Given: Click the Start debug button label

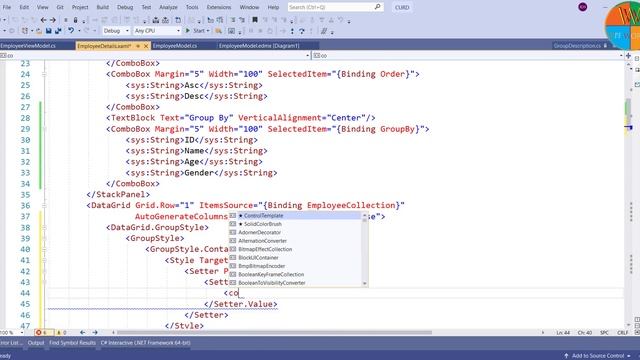Looking at the screenshot, I should 199,31.
